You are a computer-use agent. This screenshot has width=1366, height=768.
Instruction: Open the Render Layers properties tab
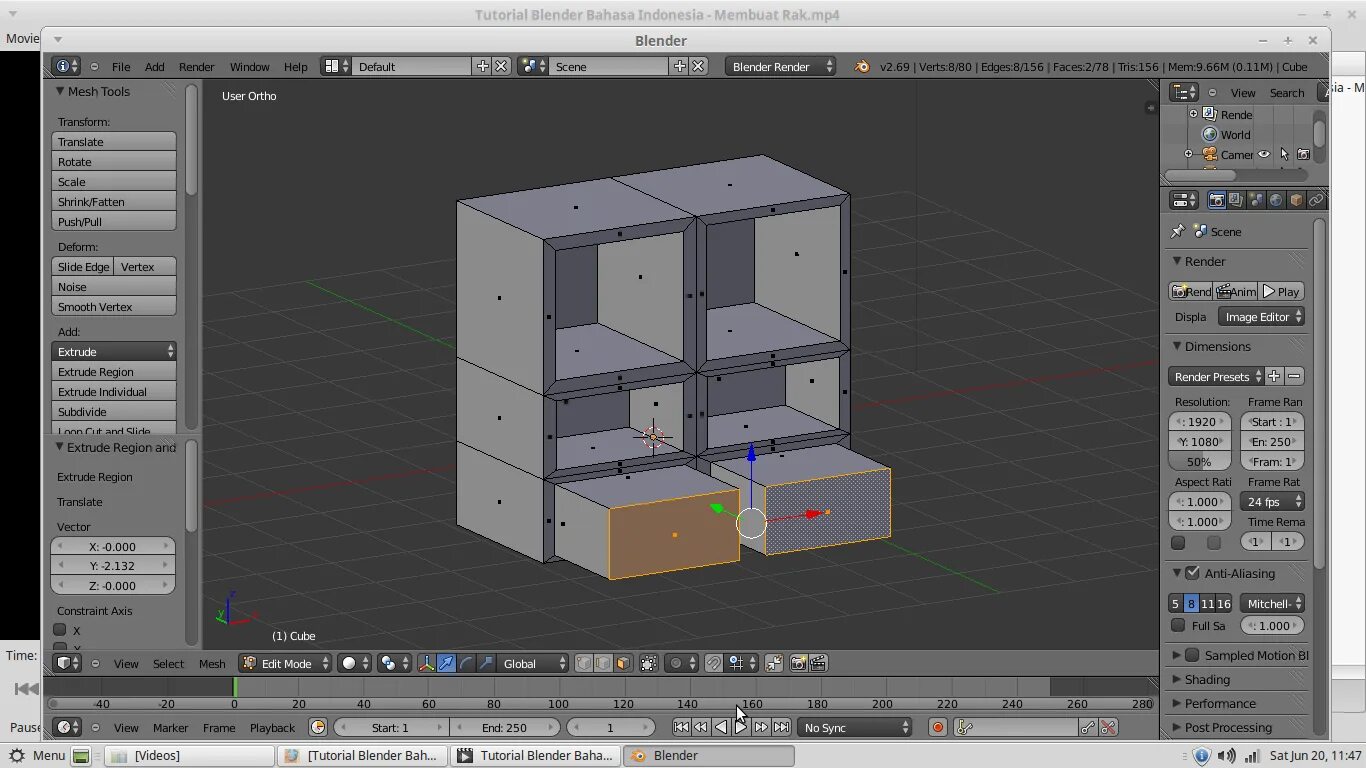[x=1236, y=200]
